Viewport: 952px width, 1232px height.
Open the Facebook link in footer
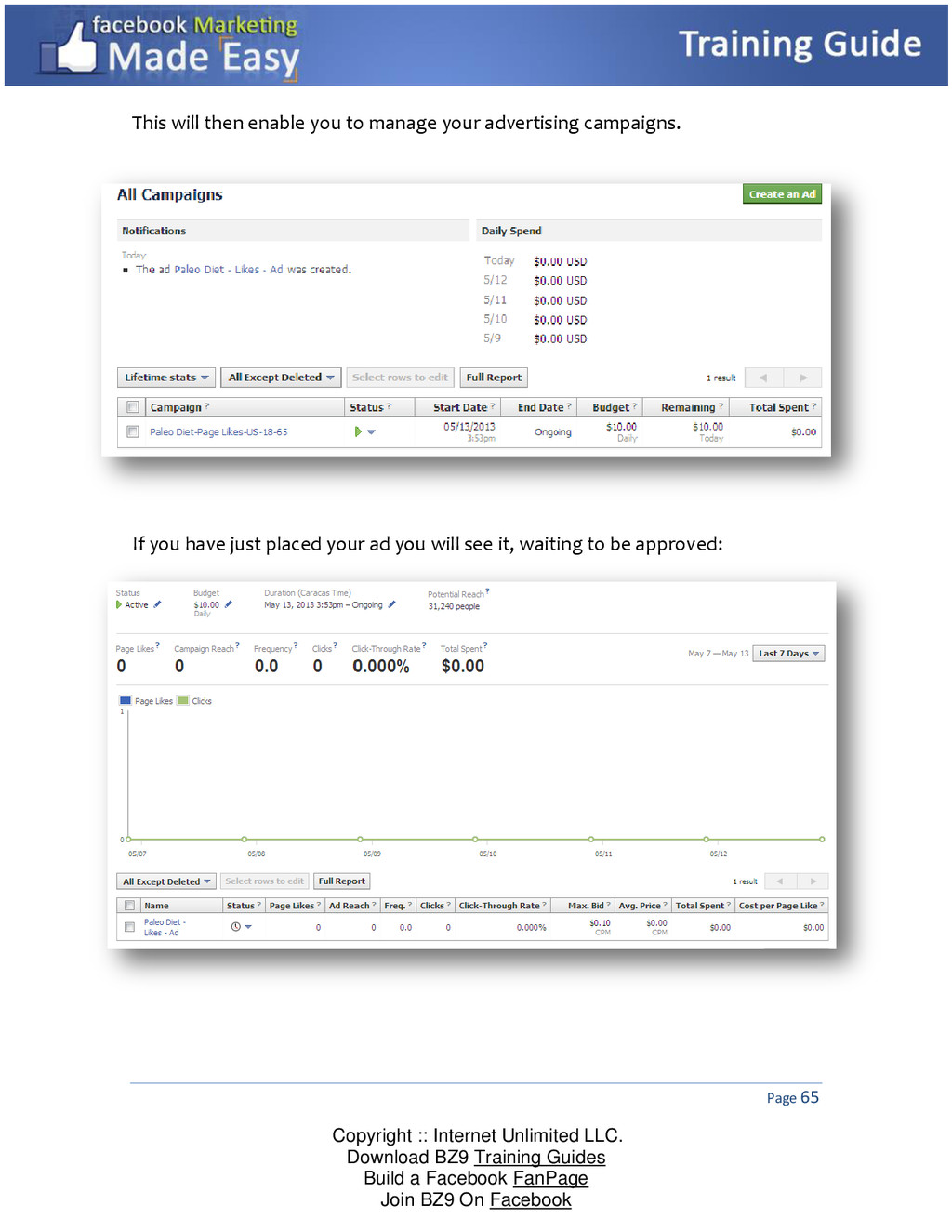pos(531,1200)
